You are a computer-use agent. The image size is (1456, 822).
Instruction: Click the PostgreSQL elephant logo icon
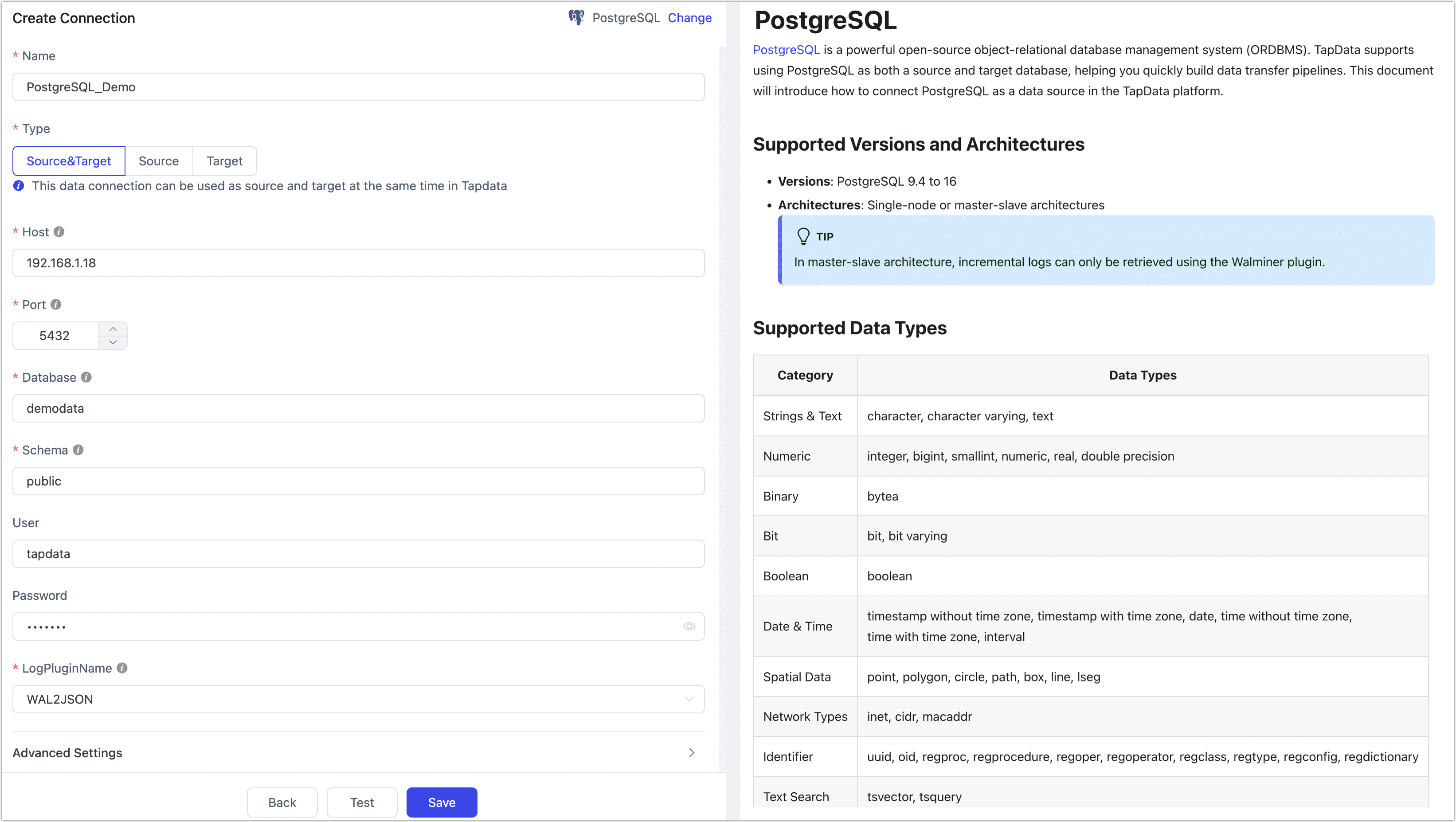point(576,18)
